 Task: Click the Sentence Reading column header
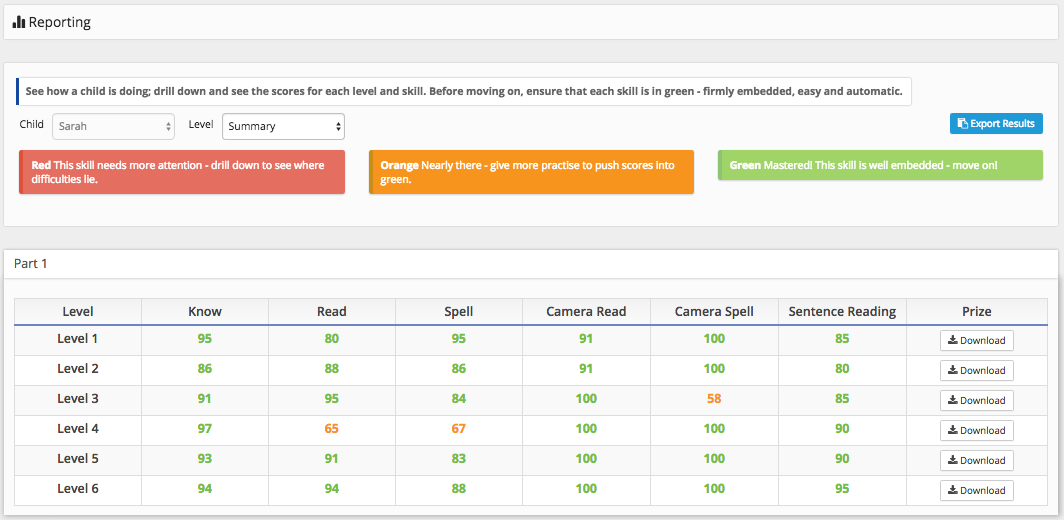click(842, 312)
